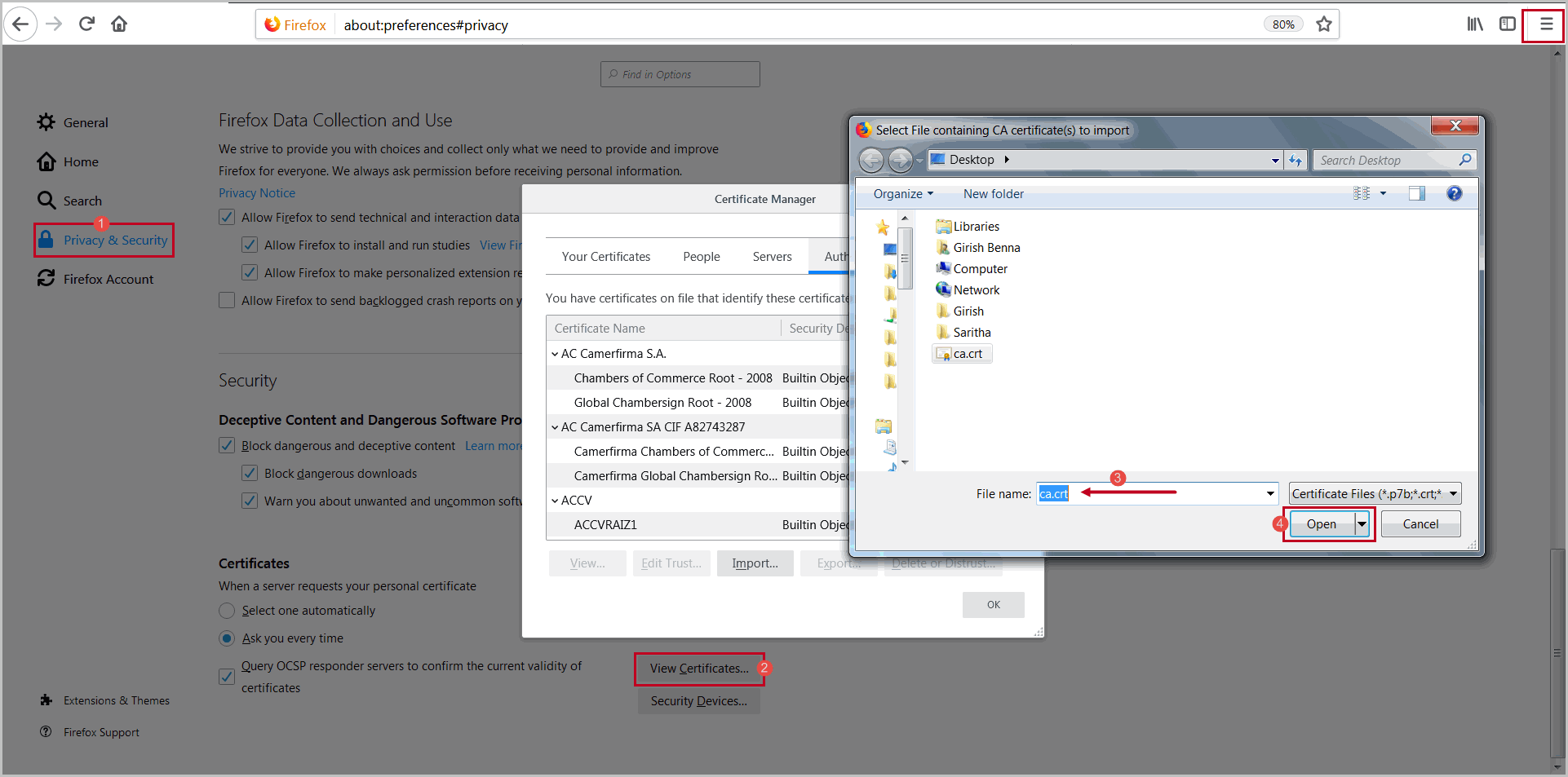Viewport: 1568px width, 777px height.
Task: Select the 'Select one automatically' radio button
Action: (228, 611)
